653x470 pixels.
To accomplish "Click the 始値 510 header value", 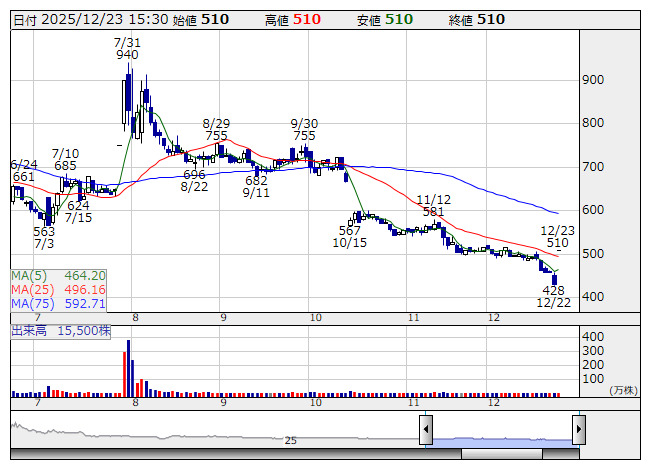I will point(201,20).
